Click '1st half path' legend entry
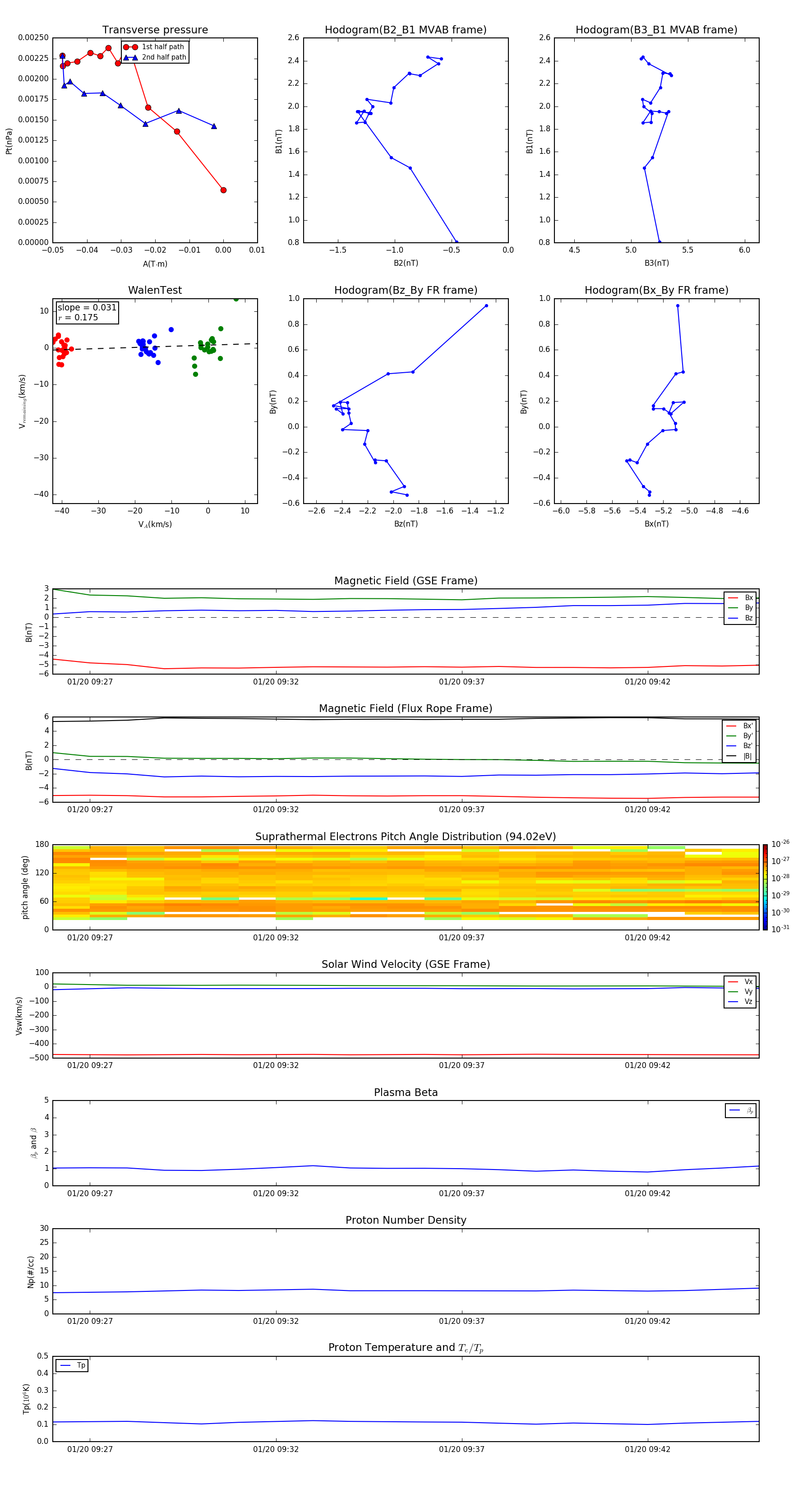812x1489 pixels. tap(154, 47)
